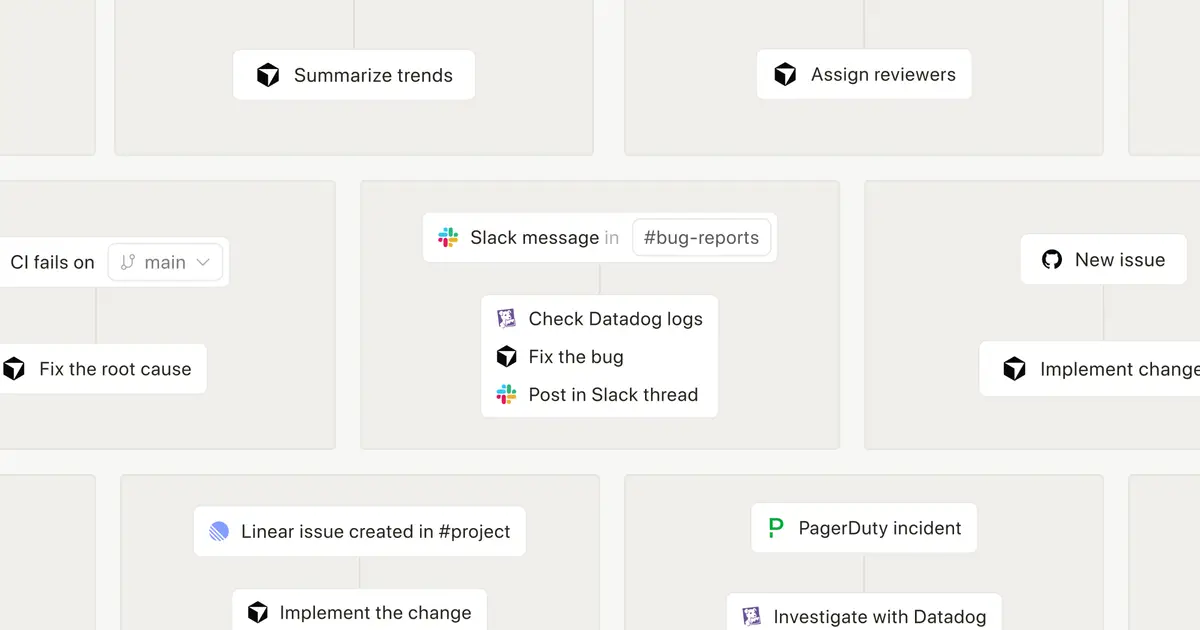Expand the chevron next to main

click(x=203, y=262)
